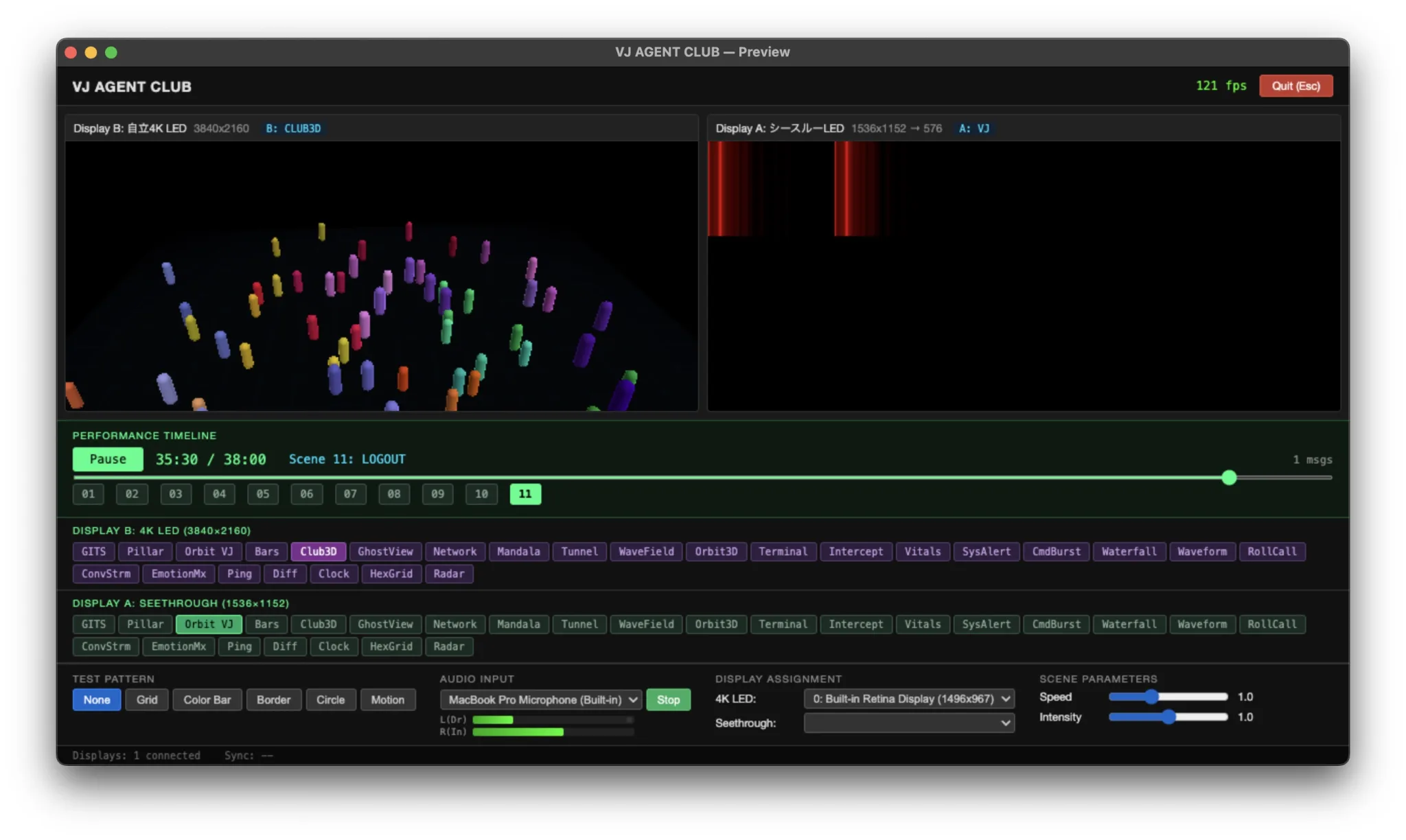
Task: Select HexGrid scene on Display A
Action: point(391,646)
